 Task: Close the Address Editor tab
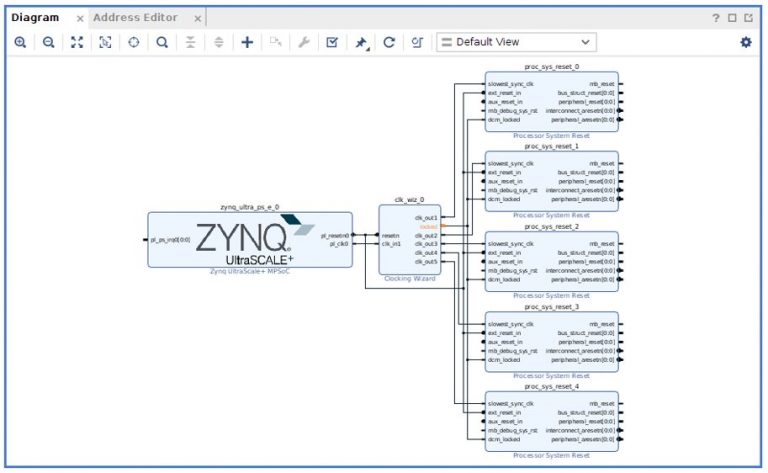(198, 19)
